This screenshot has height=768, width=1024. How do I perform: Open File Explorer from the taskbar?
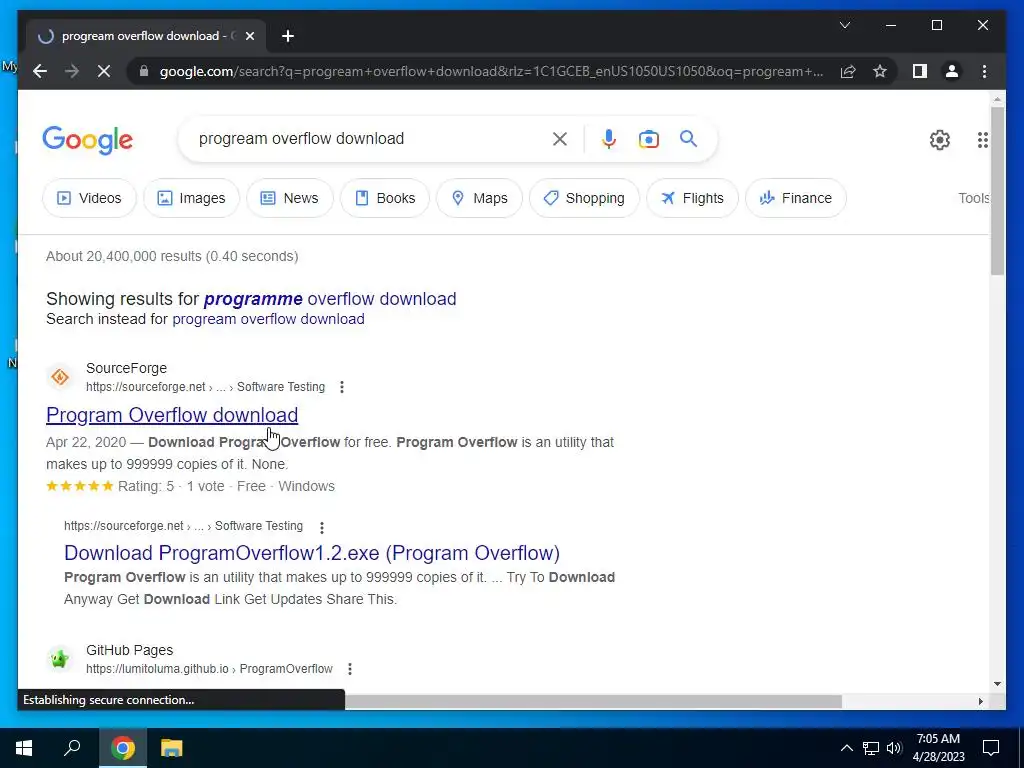[x=172, y=747]
